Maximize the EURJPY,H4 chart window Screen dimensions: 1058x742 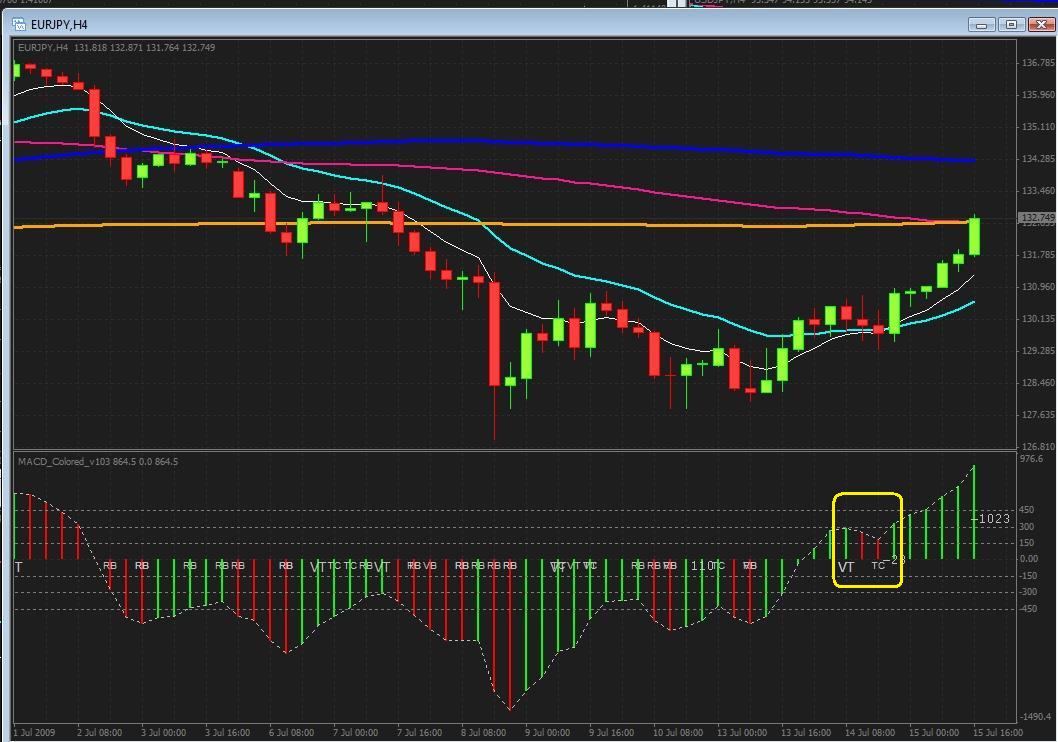[1011, 25]
